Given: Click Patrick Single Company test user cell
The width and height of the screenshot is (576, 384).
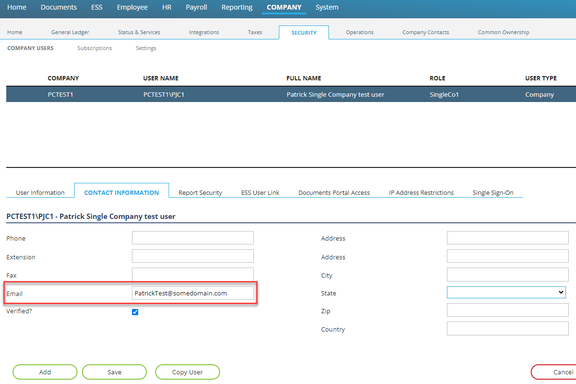Looking at the screenshot, I should [335, 94].
